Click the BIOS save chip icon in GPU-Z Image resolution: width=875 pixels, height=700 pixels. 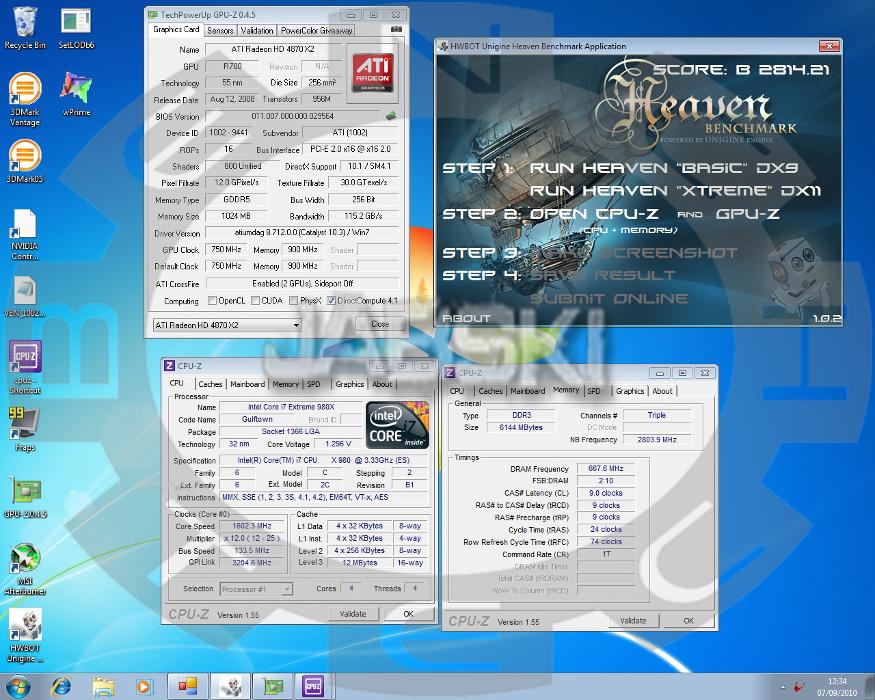click(391, 116)
